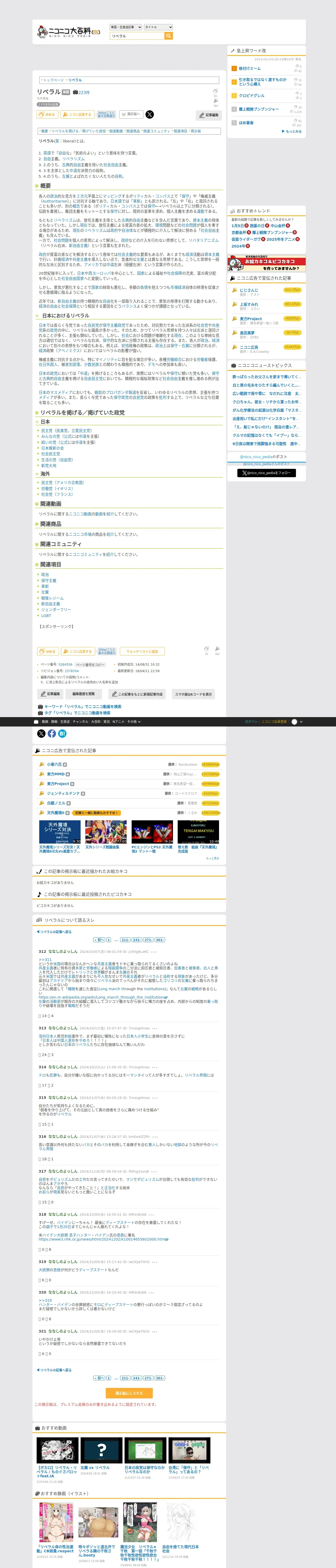Jump to 関連商品 in the contents navigation
This screenshot has width=336, height=1568.
click(132, 131)
